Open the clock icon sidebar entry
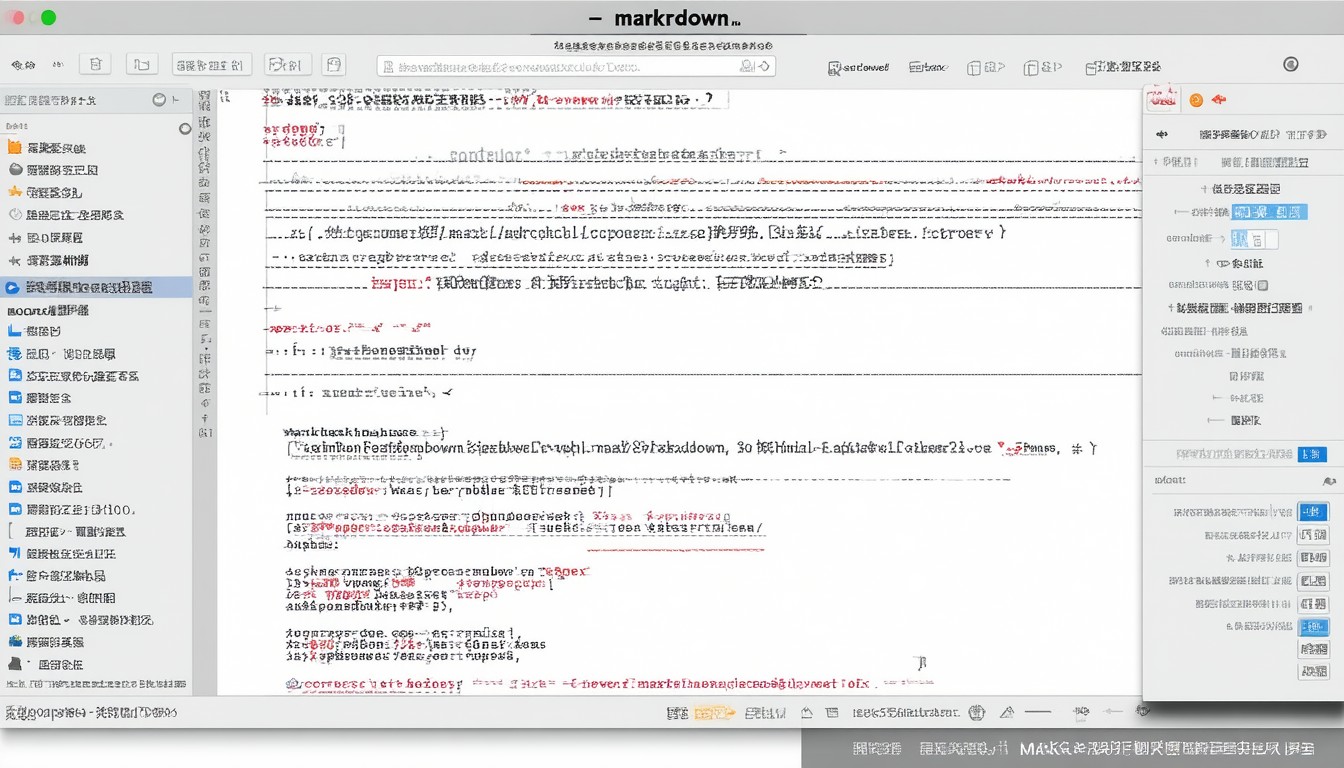This screenshot has width=1344, height=768. tap(15, 215)
